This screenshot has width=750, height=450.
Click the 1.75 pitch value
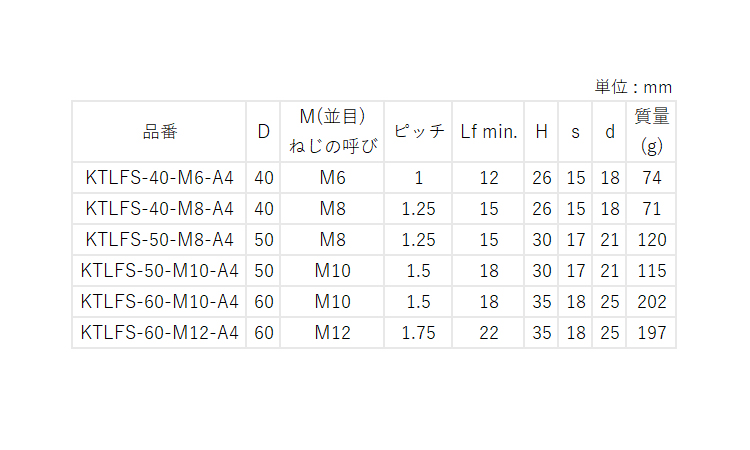(x=418, y=333)
